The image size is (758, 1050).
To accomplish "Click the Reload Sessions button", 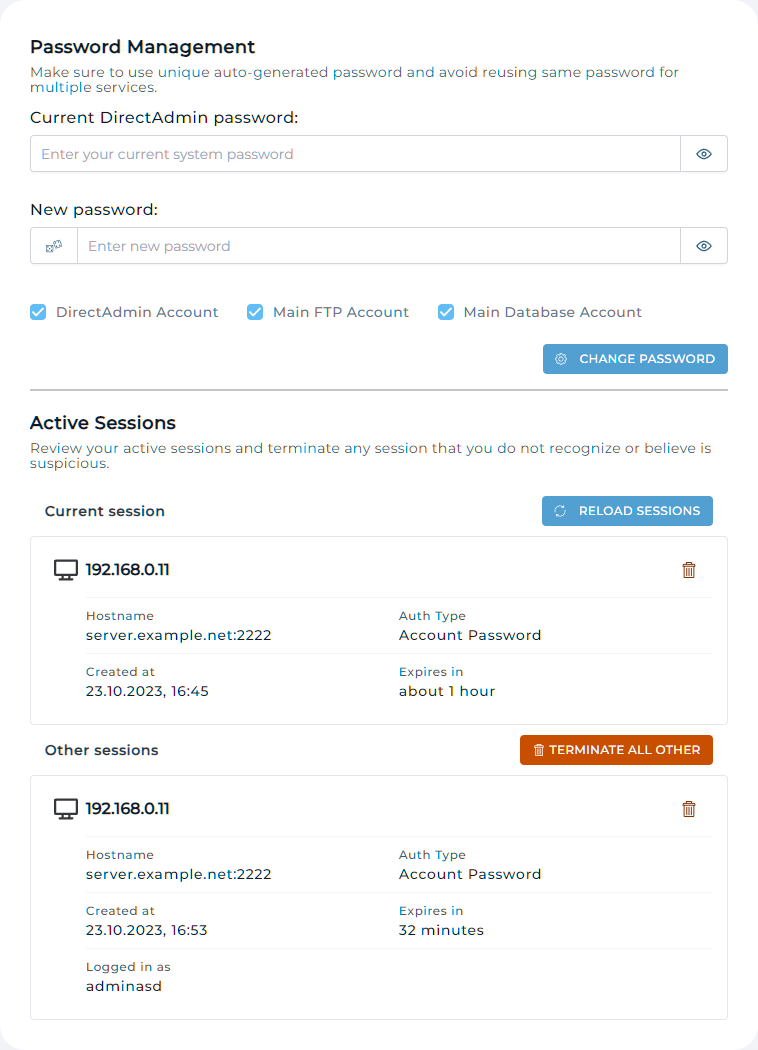I will pyautogui.click(x=627, y=511).
